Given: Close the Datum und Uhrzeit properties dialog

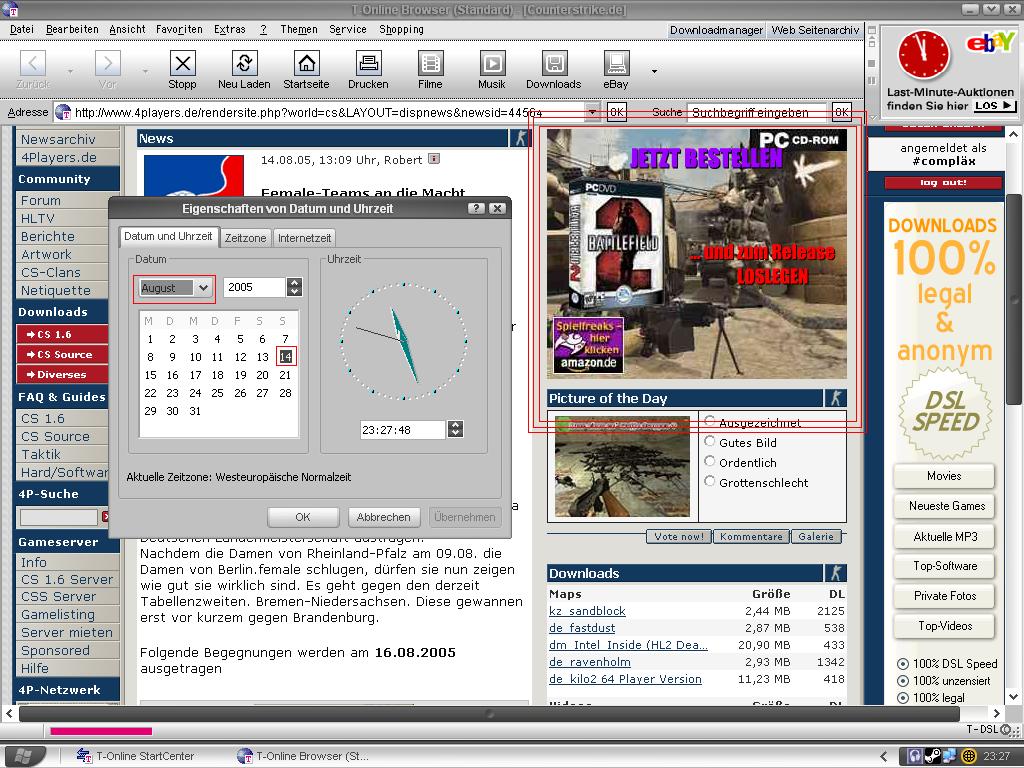Looking at the screenshot, I should point(497,208).
